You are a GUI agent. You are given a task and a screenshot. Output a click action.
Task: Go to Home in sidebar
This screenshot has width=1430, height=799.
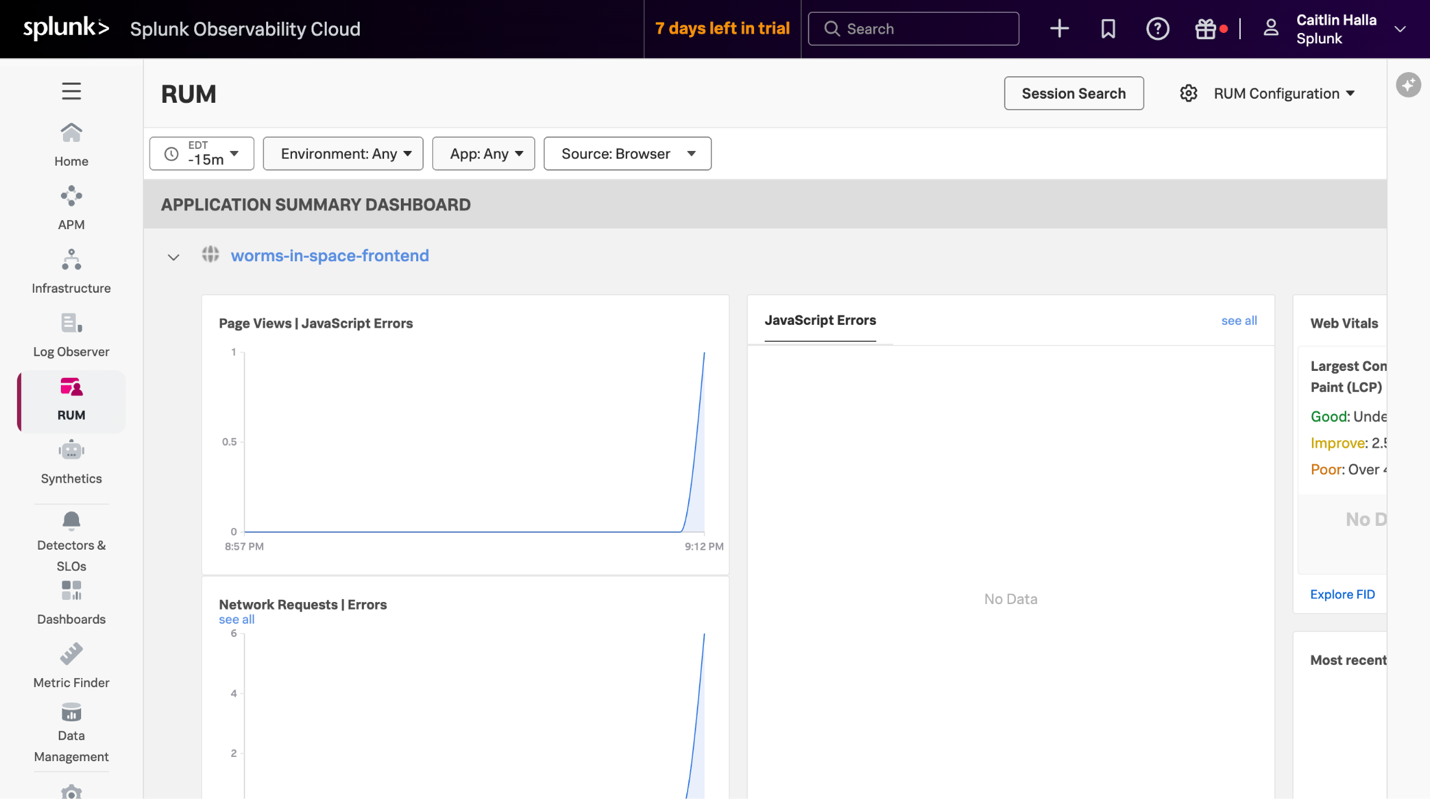coord(71,145)
